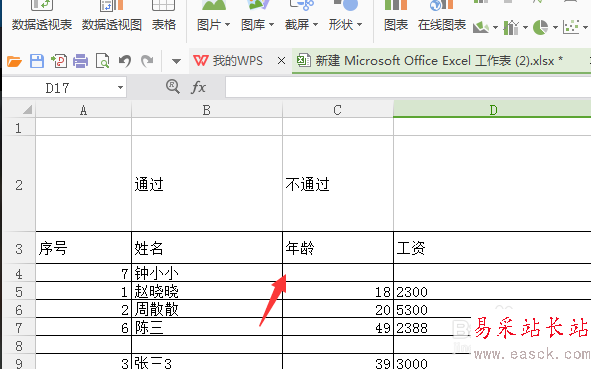Click the salary cell 2300

[x=492, y=291]
